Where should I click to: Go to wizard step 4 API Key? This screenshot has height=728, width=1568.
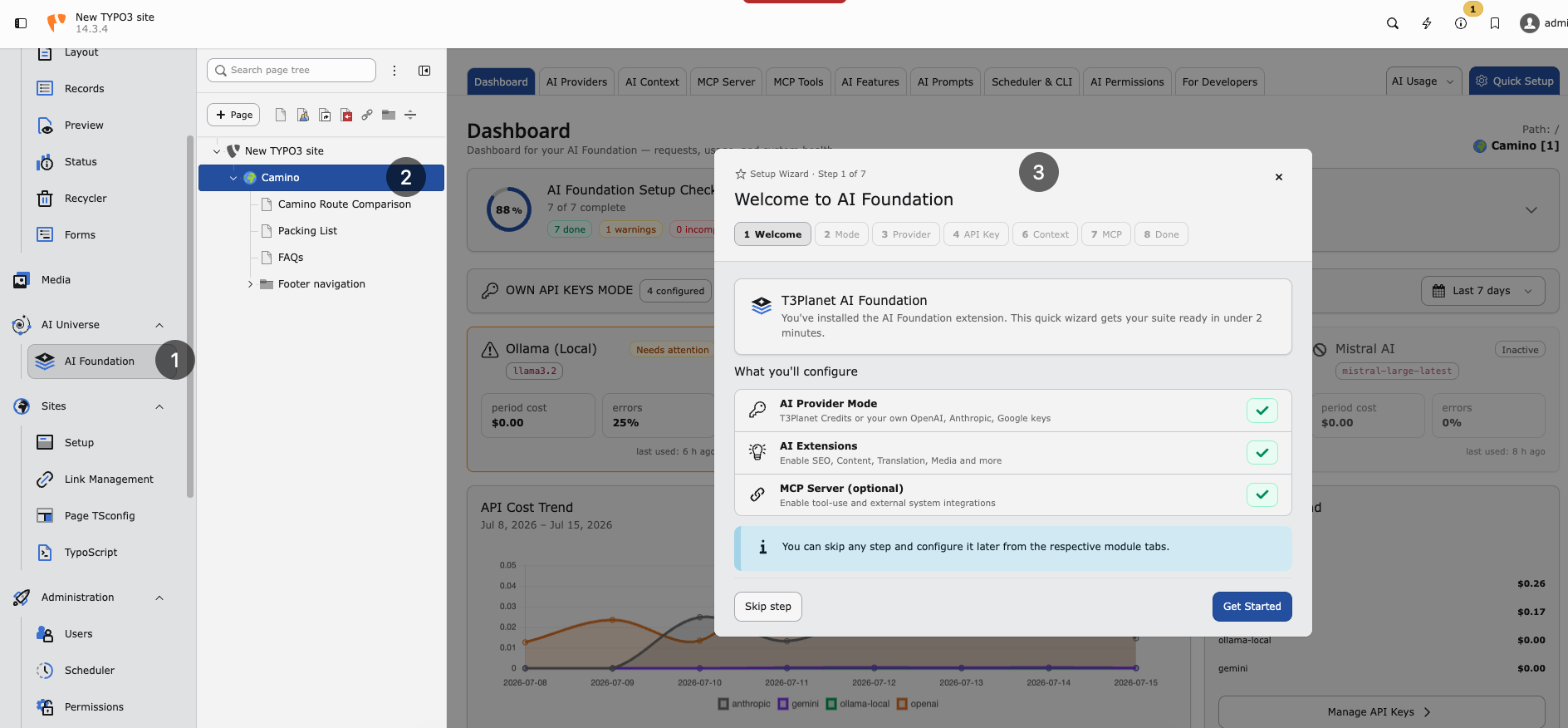pos(976,234)
